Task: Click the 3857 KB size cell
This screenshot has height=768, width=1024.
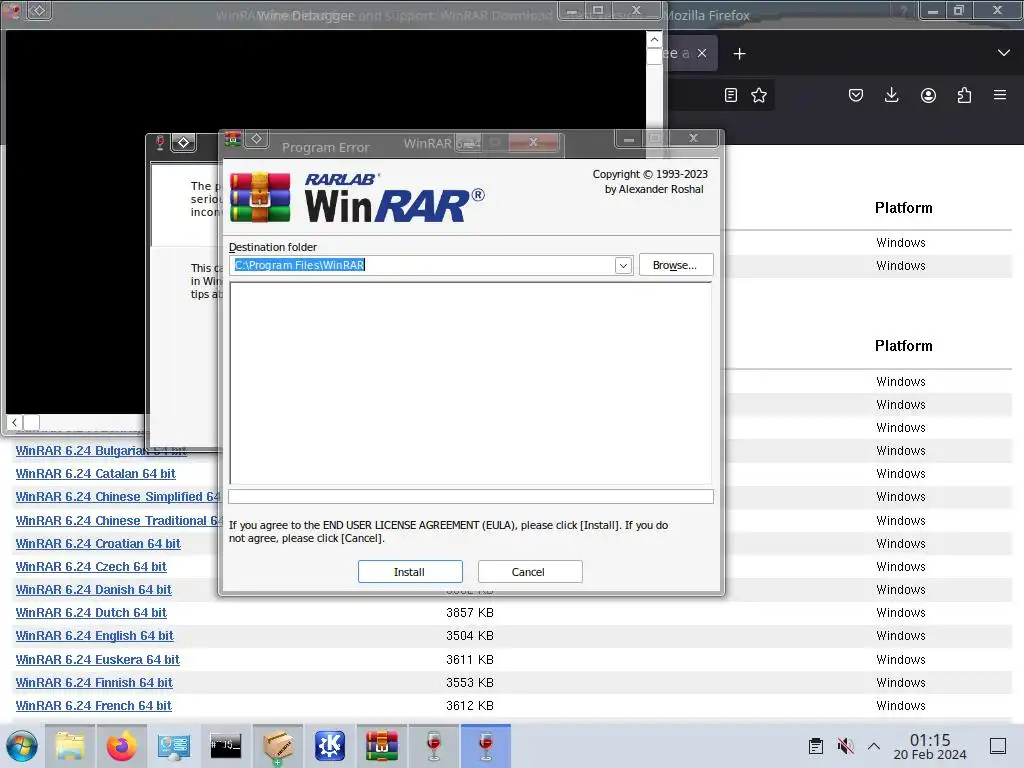Action: [470, 613]
